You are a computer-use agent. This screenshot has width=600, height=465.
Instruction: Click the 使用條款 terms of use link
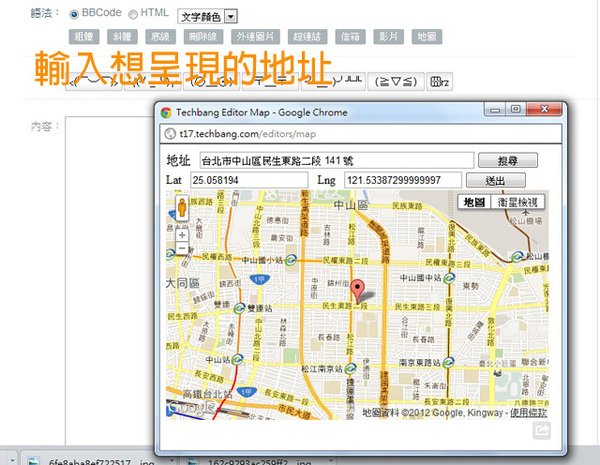[x=529, y=412]
